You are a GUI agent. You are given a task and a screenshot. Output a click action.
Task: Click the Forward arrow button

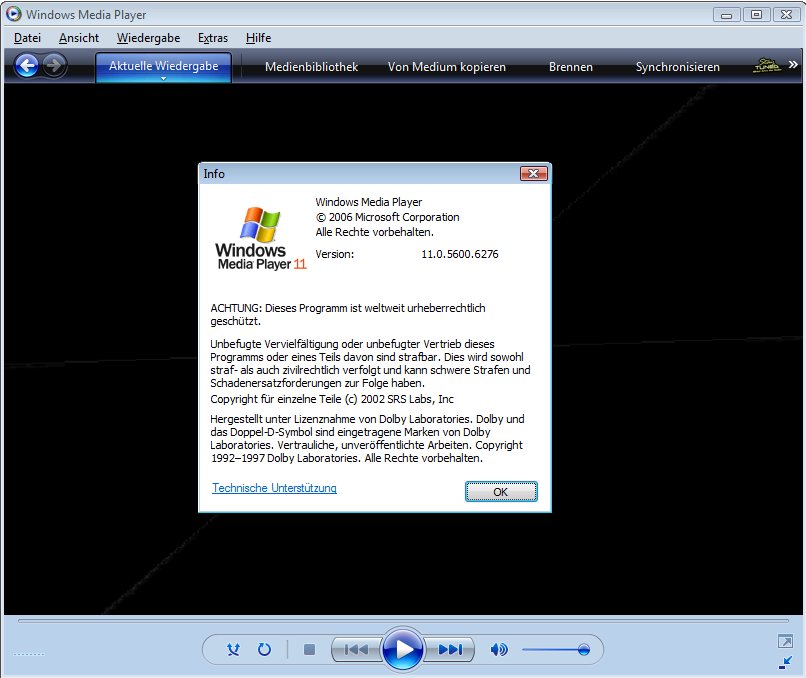54,66
